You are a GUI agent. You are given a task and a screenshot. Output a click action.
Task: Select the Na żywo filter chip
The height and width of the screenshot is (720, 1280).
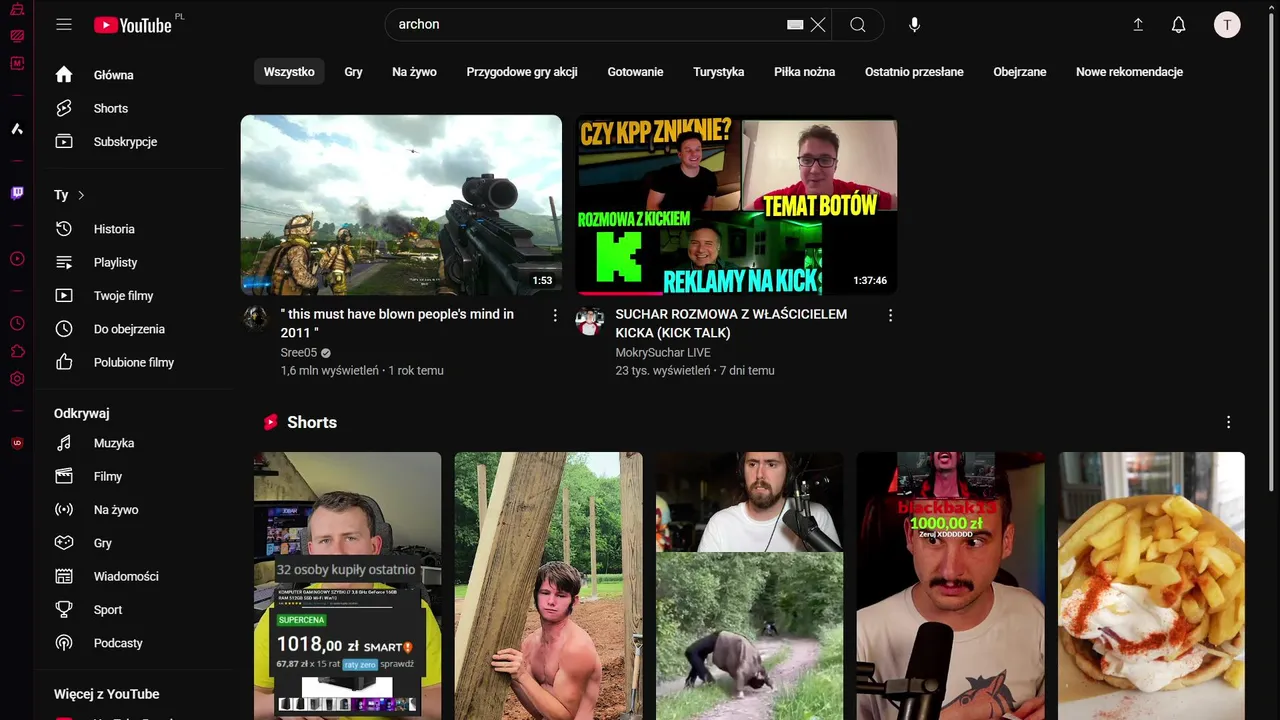pyautogui.click(x=414, y=72)
